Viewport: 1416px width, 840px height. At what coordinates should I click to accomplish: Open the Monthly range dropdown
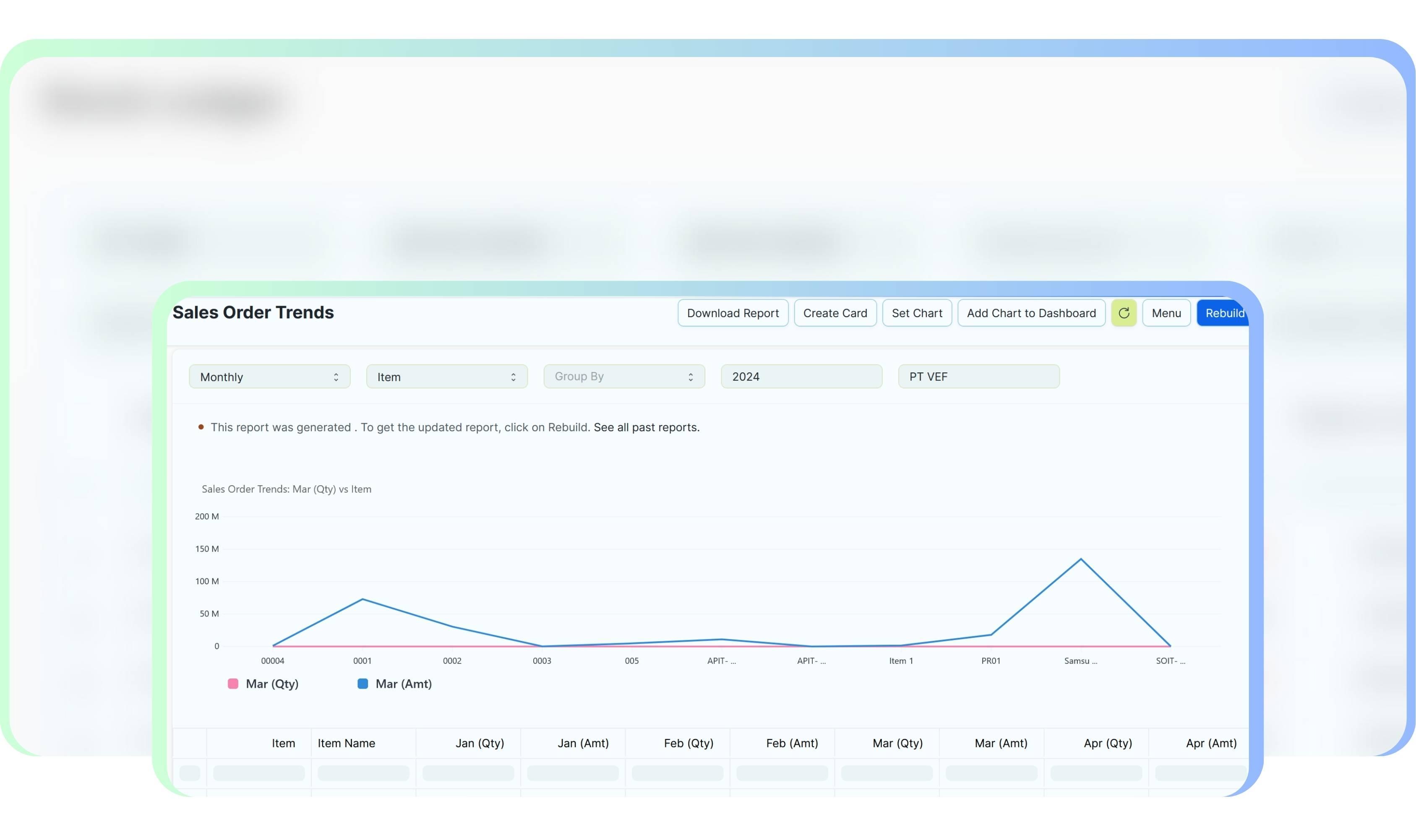269,377
